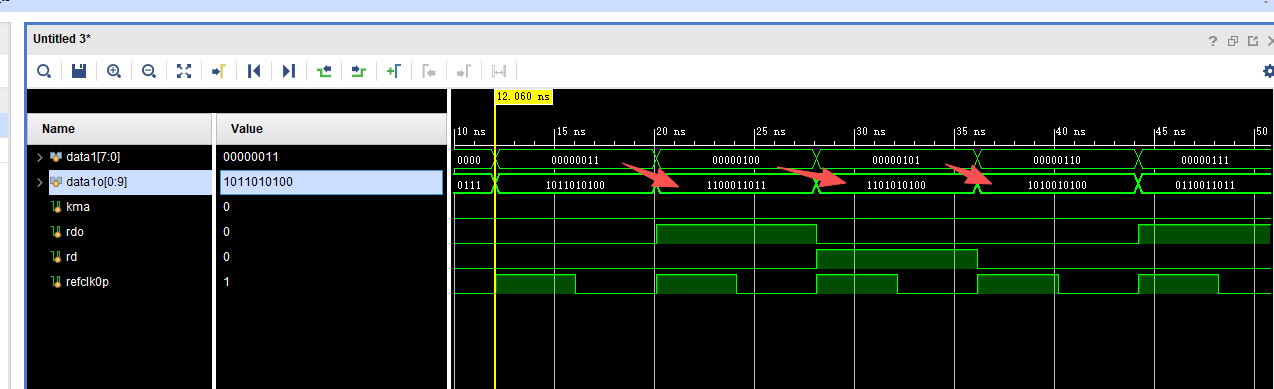The height and width of the screenshot is (389, 1274).
Task: Click the 25 ns ruler label
Action: click(771, 131)
